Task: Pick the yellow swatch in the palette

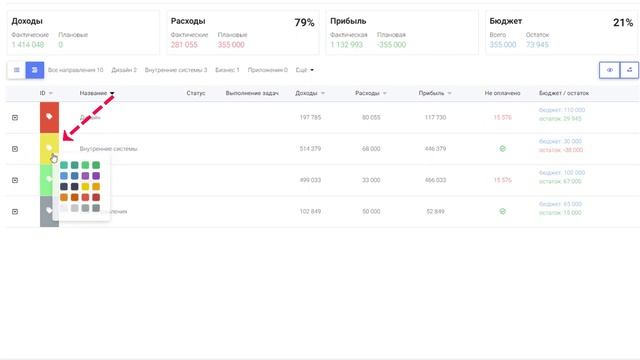Action: pos(85,187)
